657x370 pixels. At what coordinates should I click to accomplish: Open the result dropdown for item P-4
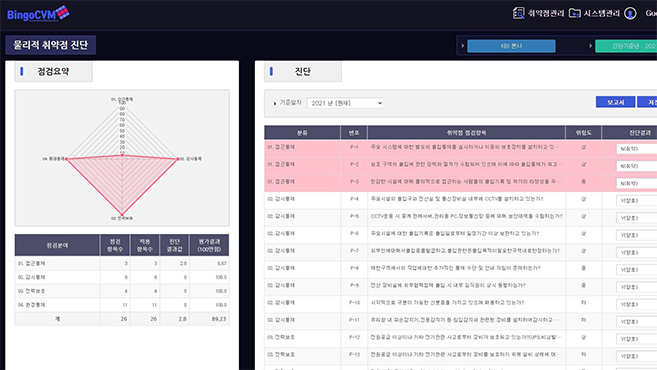point(636,201)
